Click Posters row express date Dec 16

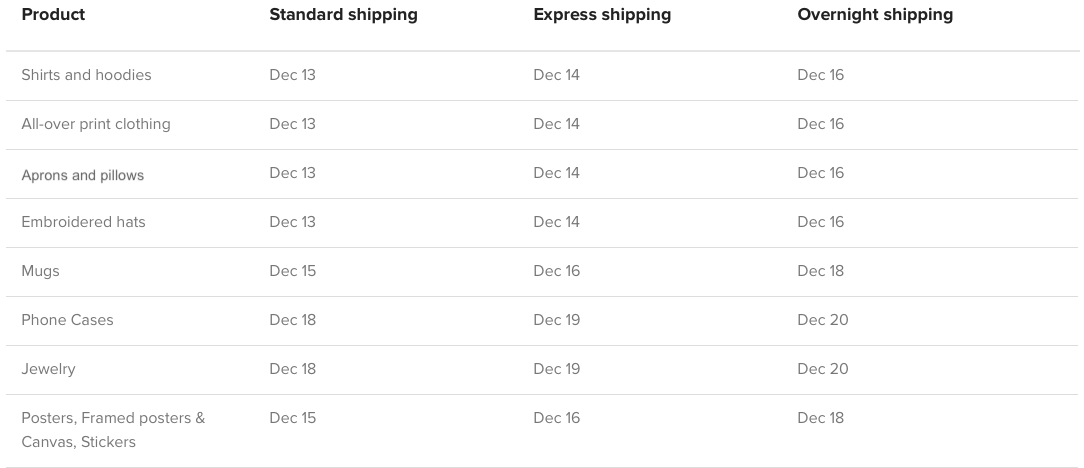[557, 418]
